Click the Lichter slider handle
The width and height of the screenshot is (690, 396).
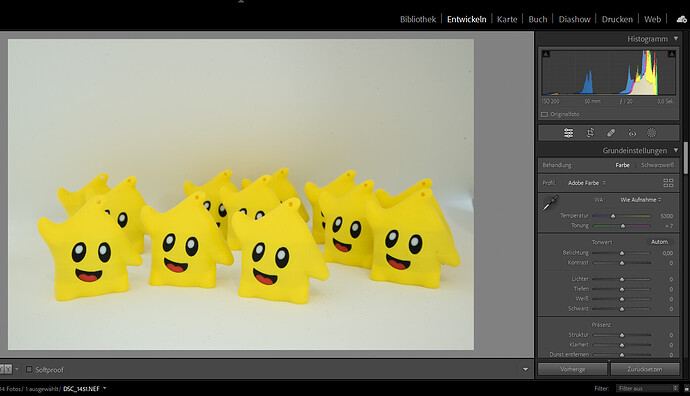[x=622, y=279]
